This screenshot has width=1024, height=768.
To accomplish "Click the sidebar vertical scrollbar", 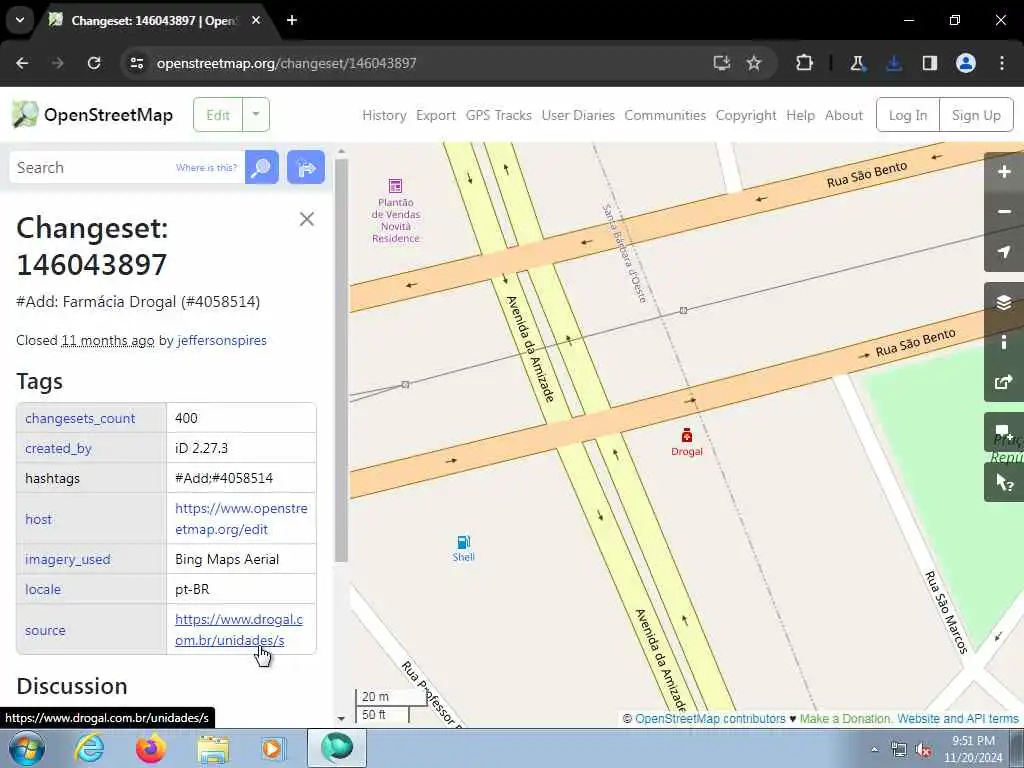I will tap(341, 360).
